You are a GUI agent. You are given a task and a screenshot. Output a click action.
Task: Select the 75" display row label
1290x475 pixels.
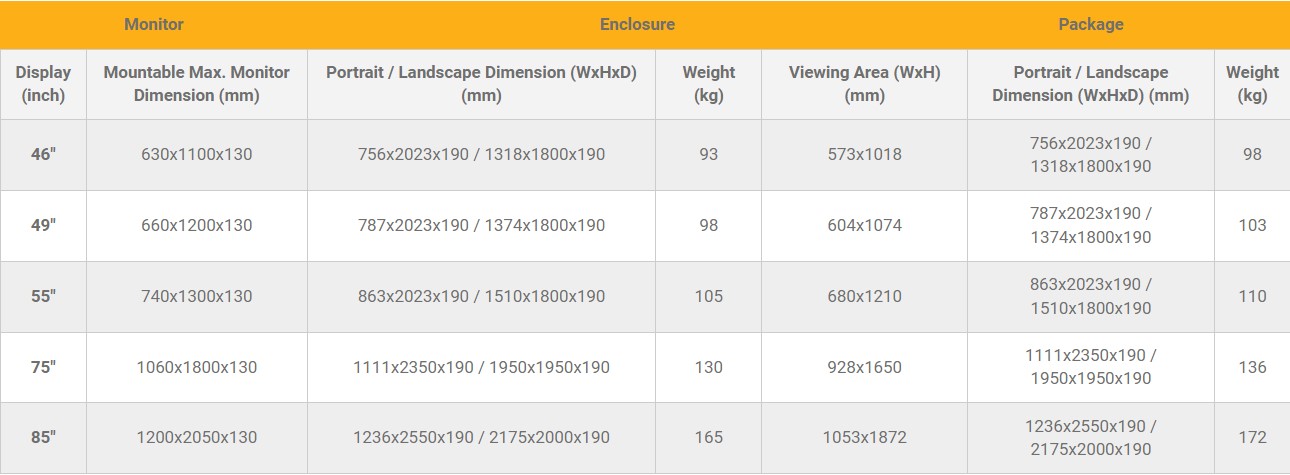(43, 368)
